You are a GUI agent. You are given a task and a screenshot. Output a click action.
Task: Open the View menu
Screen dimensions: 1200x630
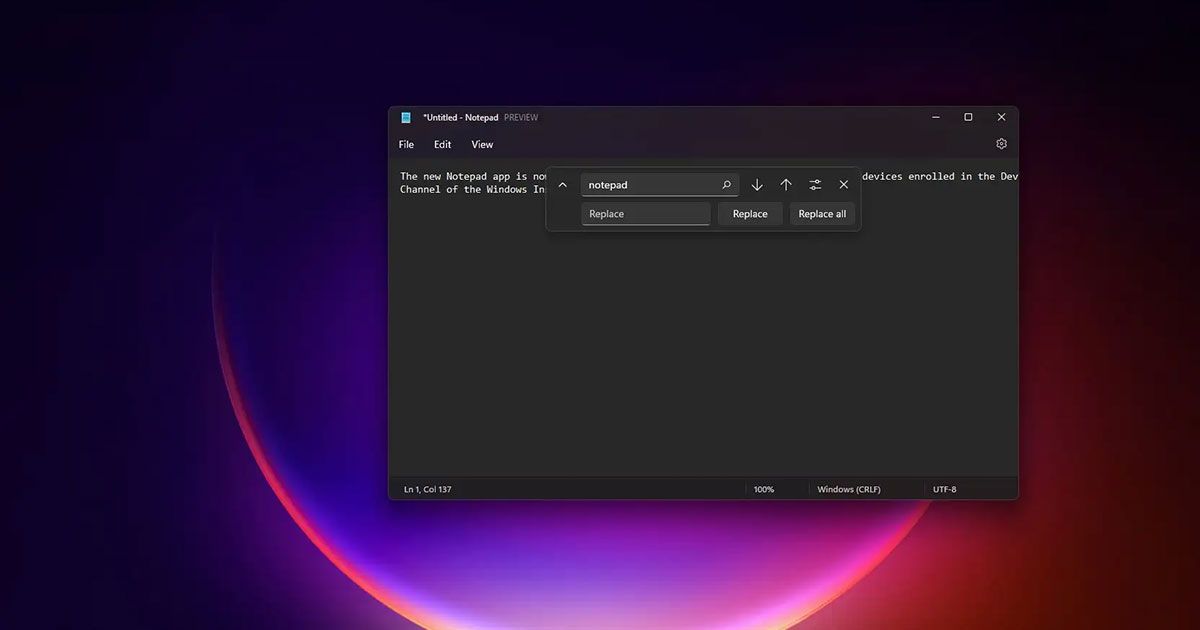(482, 144)
